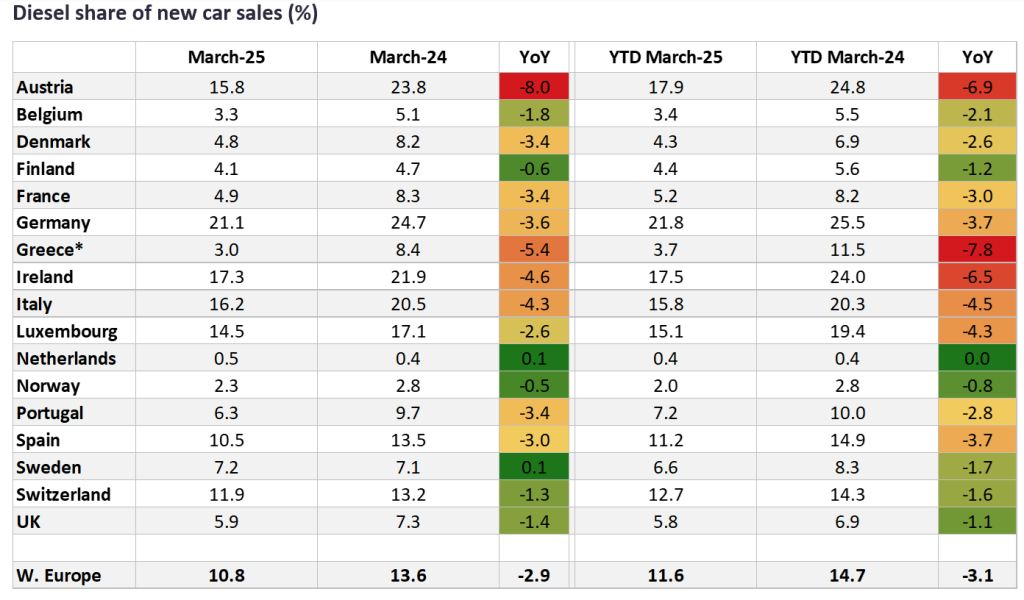Click the Austria row label
The height and width of the screenshot is (600, 1024).
click(45, 88)
